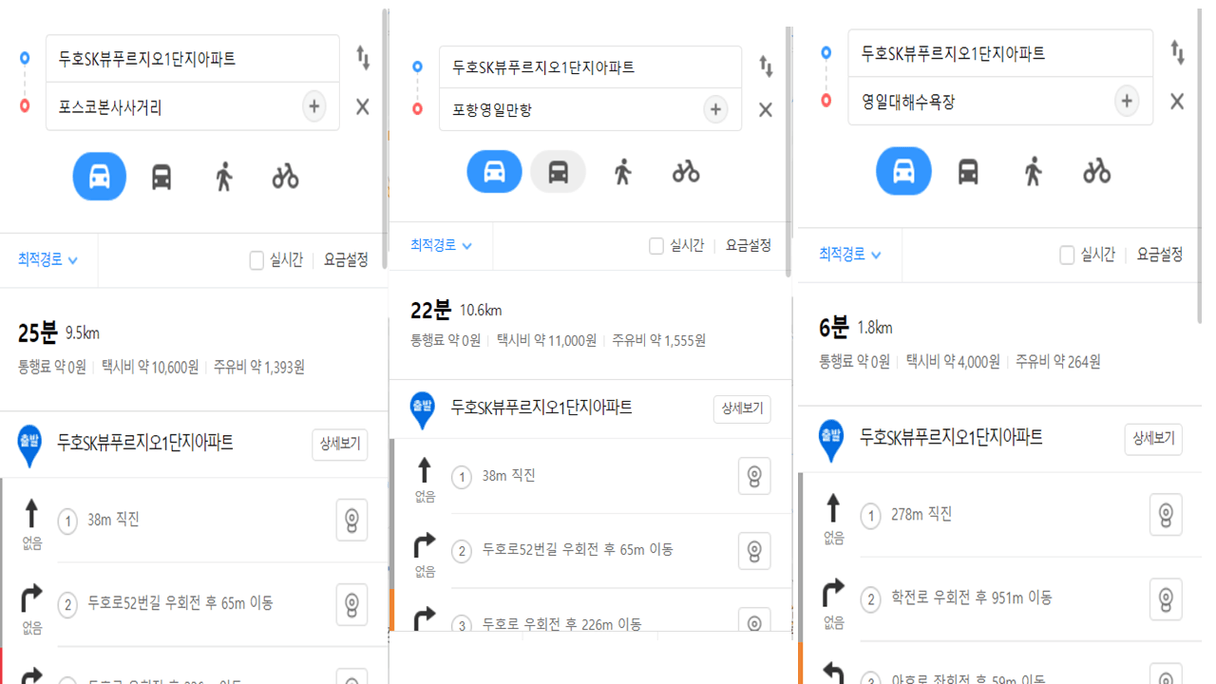This screenshot has width=1216, height=684.
Task: Select the 22분 10.6km route summary
Action: point(590,325)
